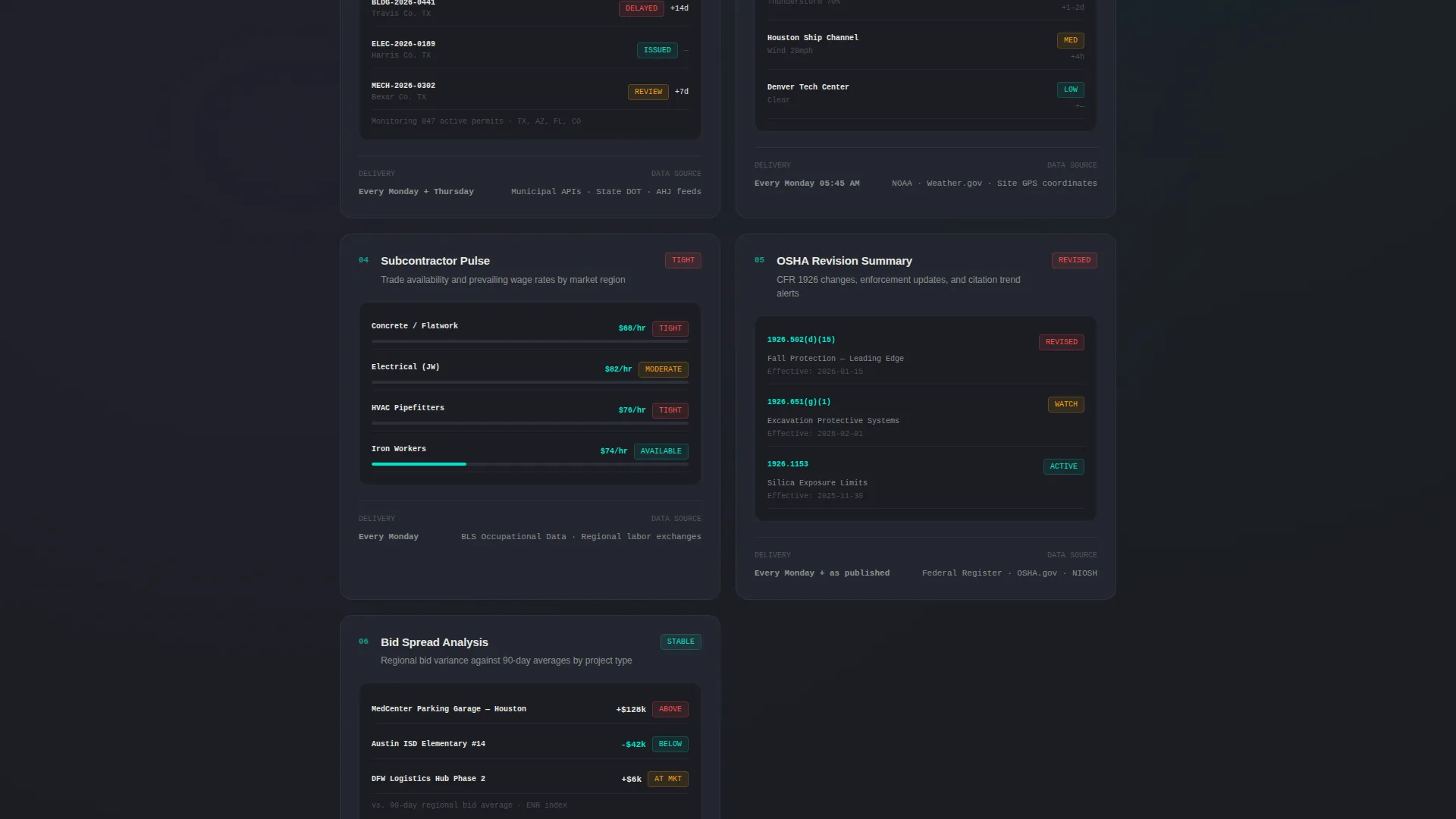Image resolution: width=1456 pixels, height=819 pixels.
Task: Click Federal Register · OSHA.gov · NIOSH source
Action: (1009, 573)
